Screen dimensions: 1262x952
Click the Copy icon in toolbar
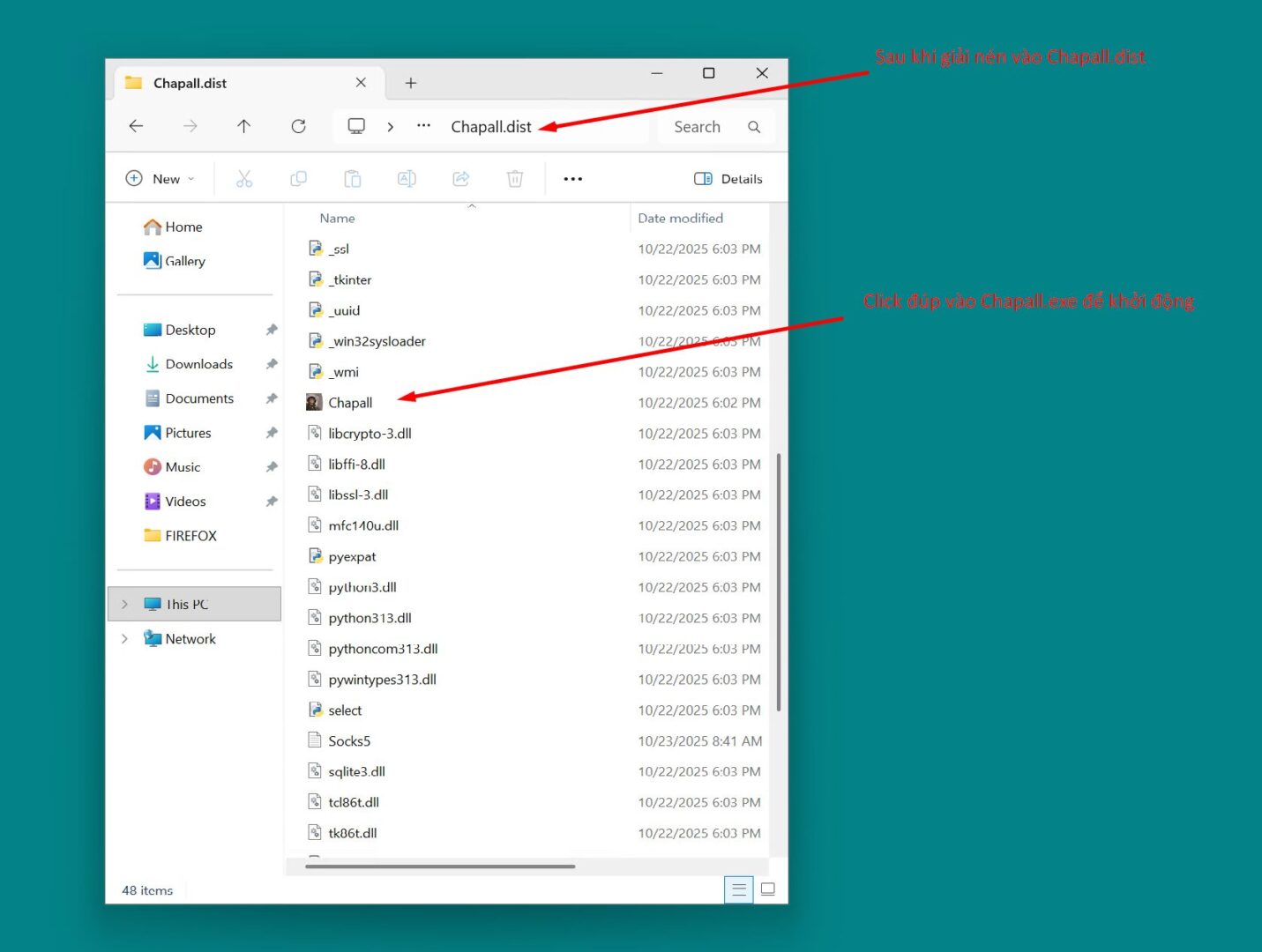[x=299, y=179]
